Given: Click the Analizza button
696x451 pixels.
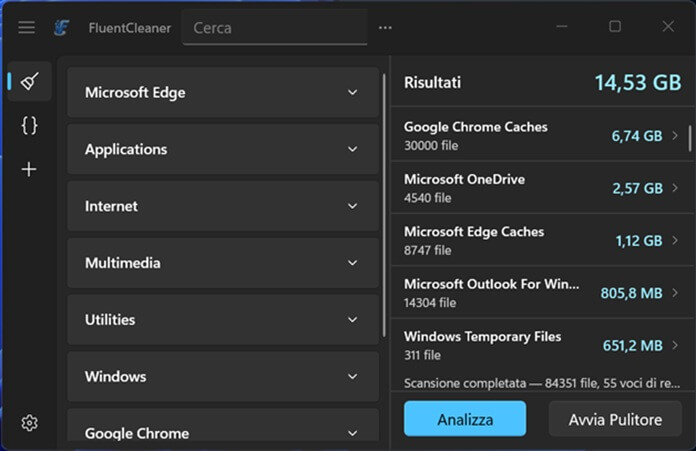Looking at the screenshot, I should pos(465,419).
